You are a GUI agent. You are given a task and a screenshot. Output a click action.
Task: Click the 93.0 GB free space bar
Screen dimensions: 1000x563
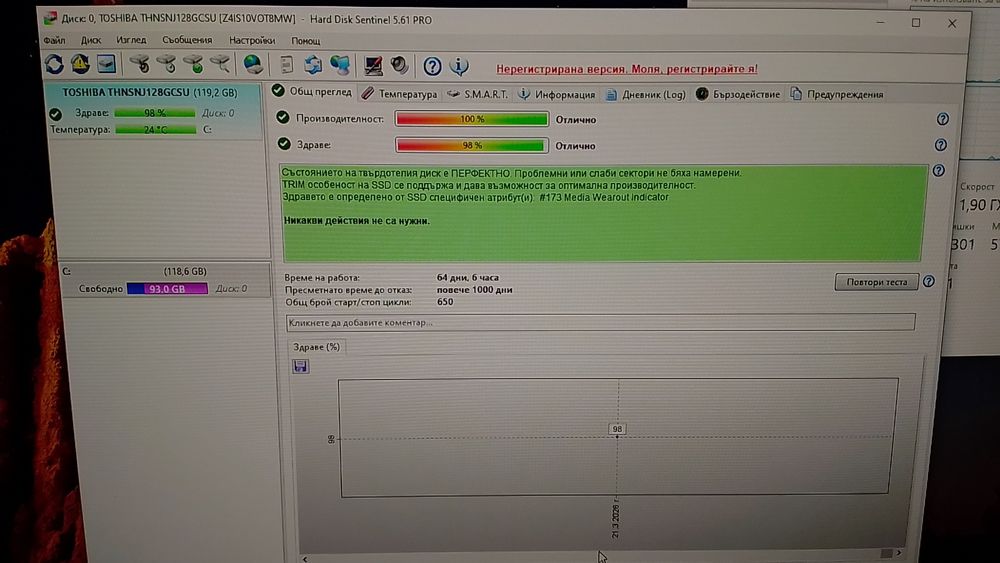(167, 288)
